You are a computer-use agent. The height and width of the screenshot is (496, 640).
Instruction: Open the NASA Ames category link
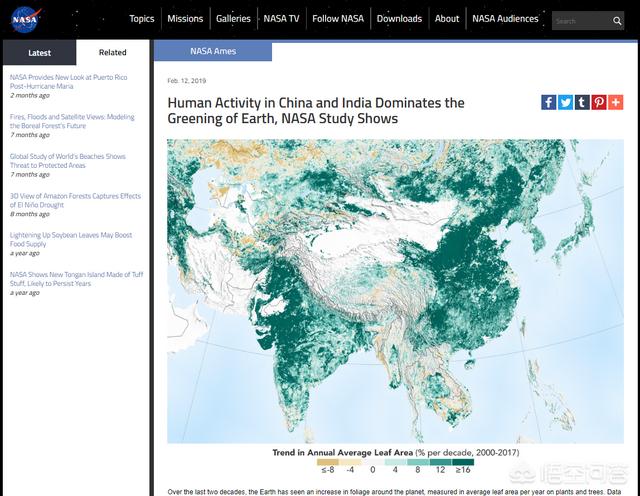(213, 51)
